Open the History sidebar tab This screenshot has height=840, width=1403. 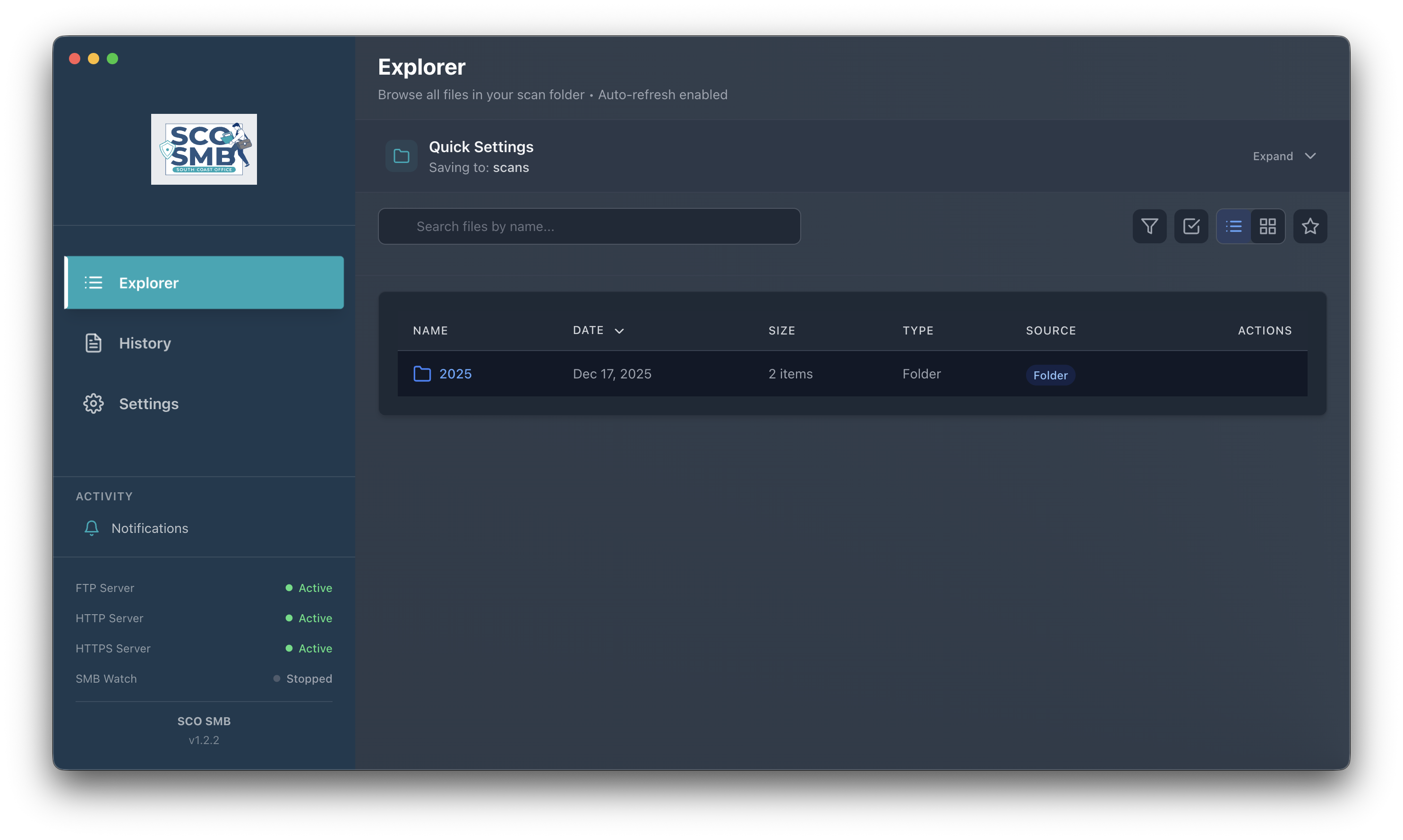pos(205,343)
